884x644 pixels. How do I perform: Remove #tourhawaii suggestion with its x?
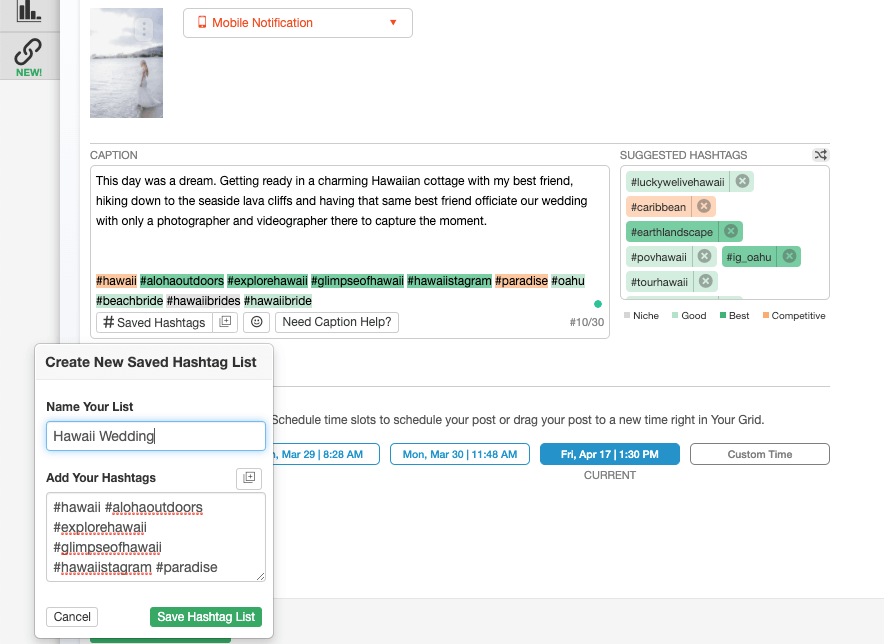(x=705, y=281)
